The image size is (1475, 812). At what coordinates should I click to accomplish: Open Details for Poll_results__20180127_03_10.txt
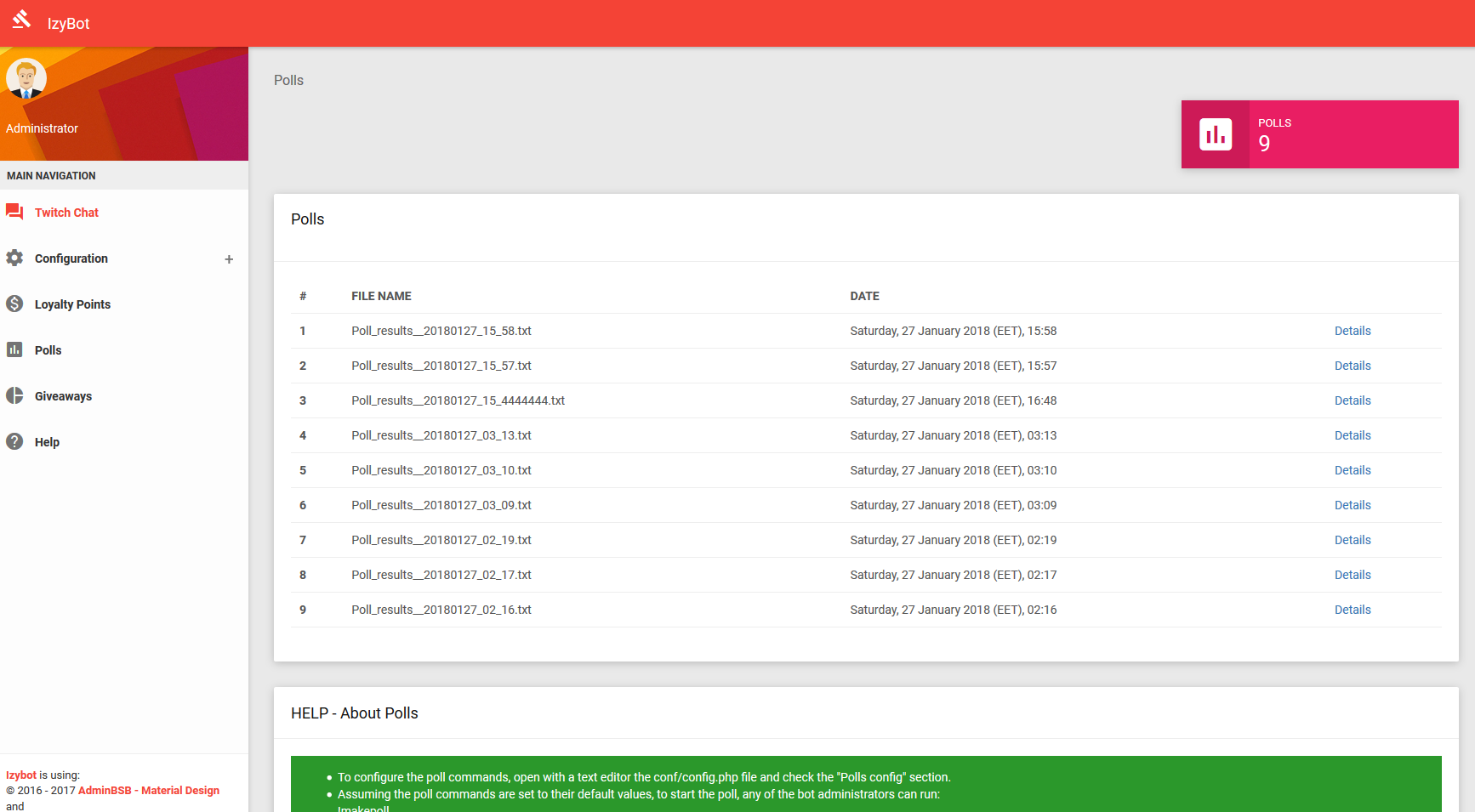1353,470
